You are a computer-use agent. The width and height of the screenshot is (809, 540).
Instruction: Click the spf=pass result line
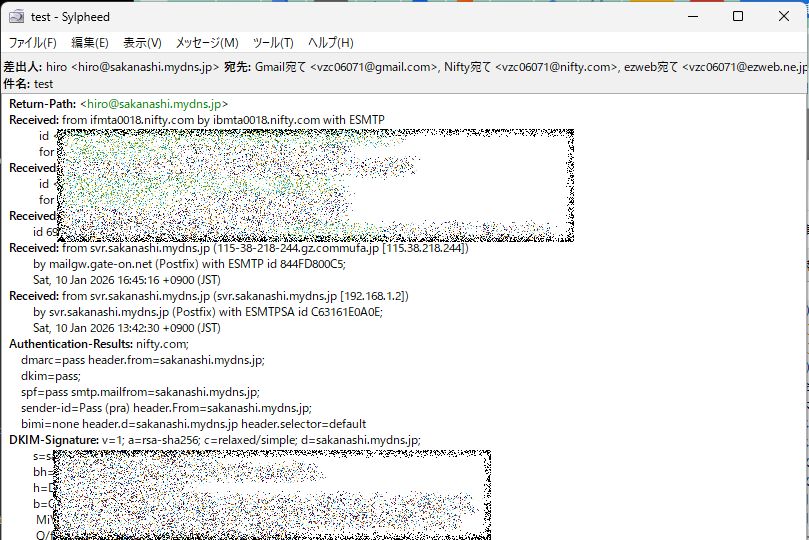[x=140, y=392]
